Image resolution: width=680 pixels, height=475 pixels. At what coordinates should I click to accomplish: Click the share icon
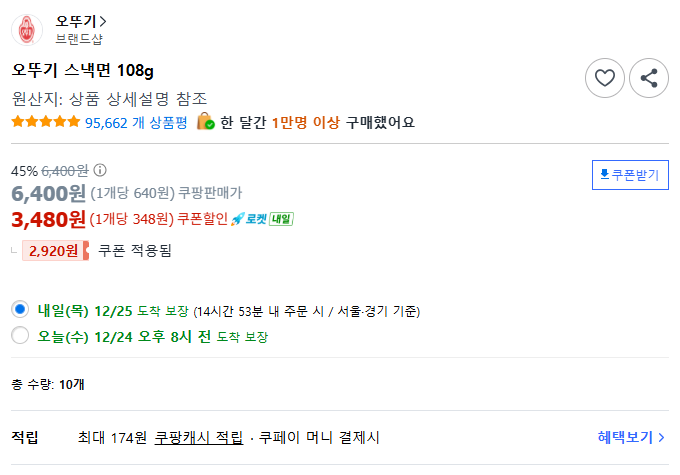[649, 78]
